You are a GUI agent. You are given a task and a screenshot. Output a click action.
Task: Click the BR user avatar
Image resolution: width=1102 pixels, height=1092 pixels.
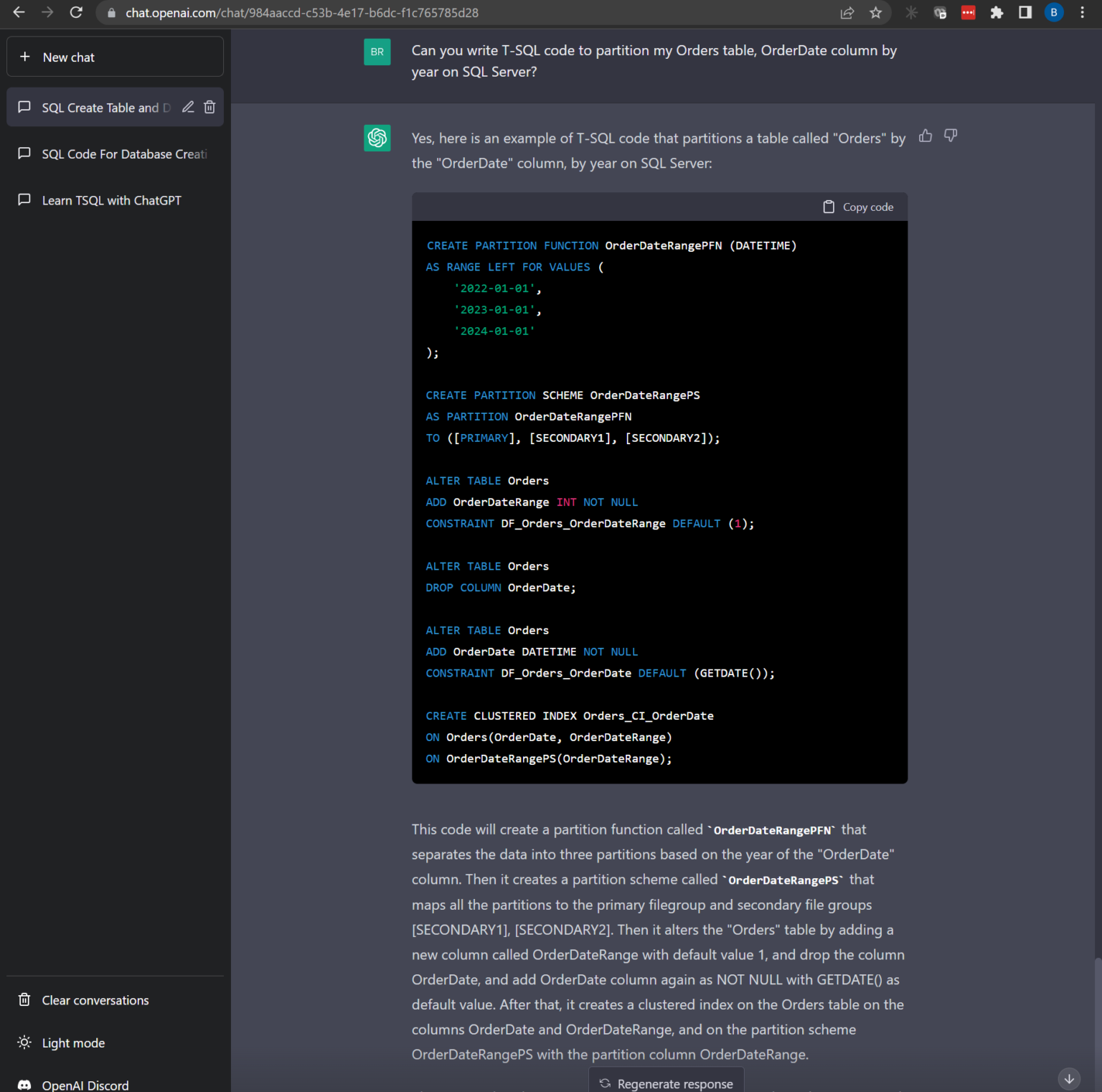(377, 52)
